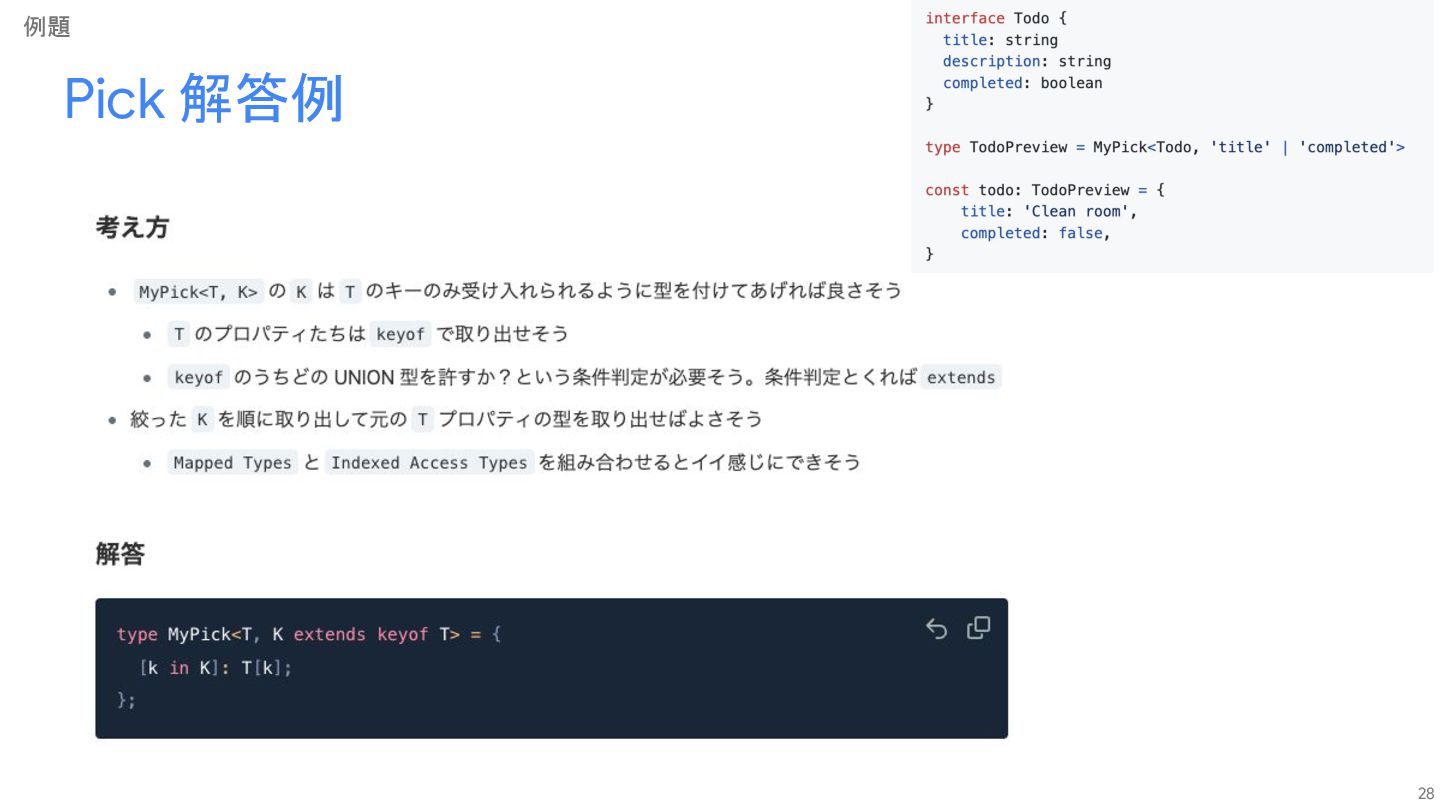Viewport: 1440px width, 810px height.
Task: Click the 'Indexed Access Types' inline code tag
Action: (429, 463)
